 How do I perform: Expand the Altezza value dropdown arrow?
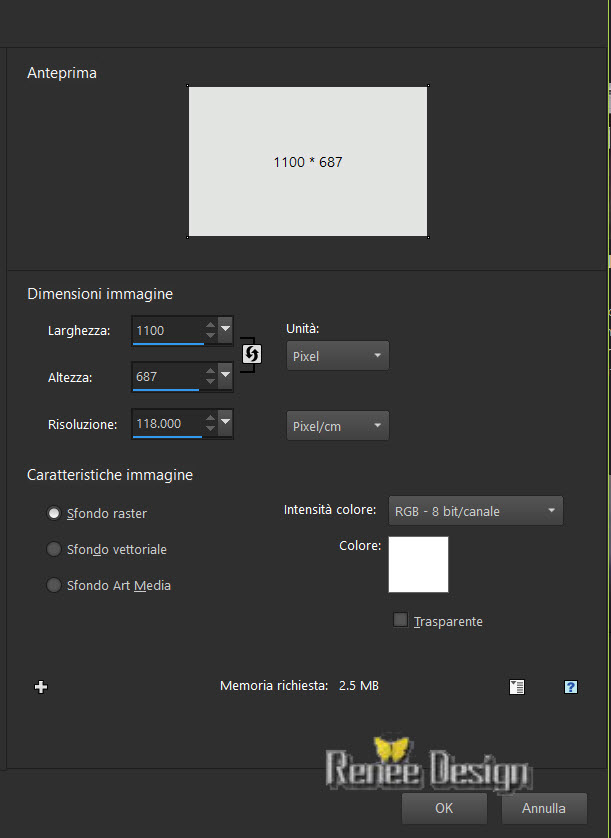click(225, 377)
